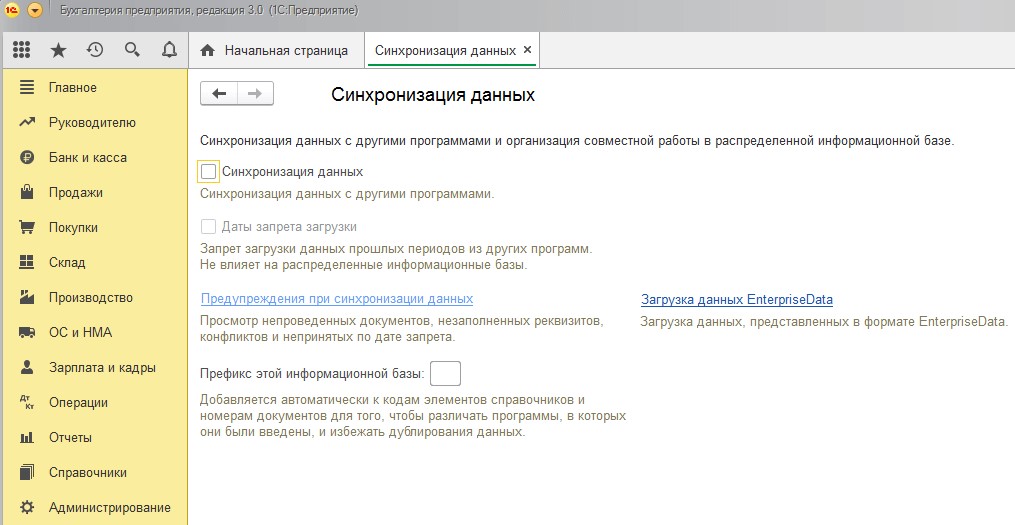Click the Search magnifier icon
Screen dimensions: 1015x525
(x=132, y=50)
